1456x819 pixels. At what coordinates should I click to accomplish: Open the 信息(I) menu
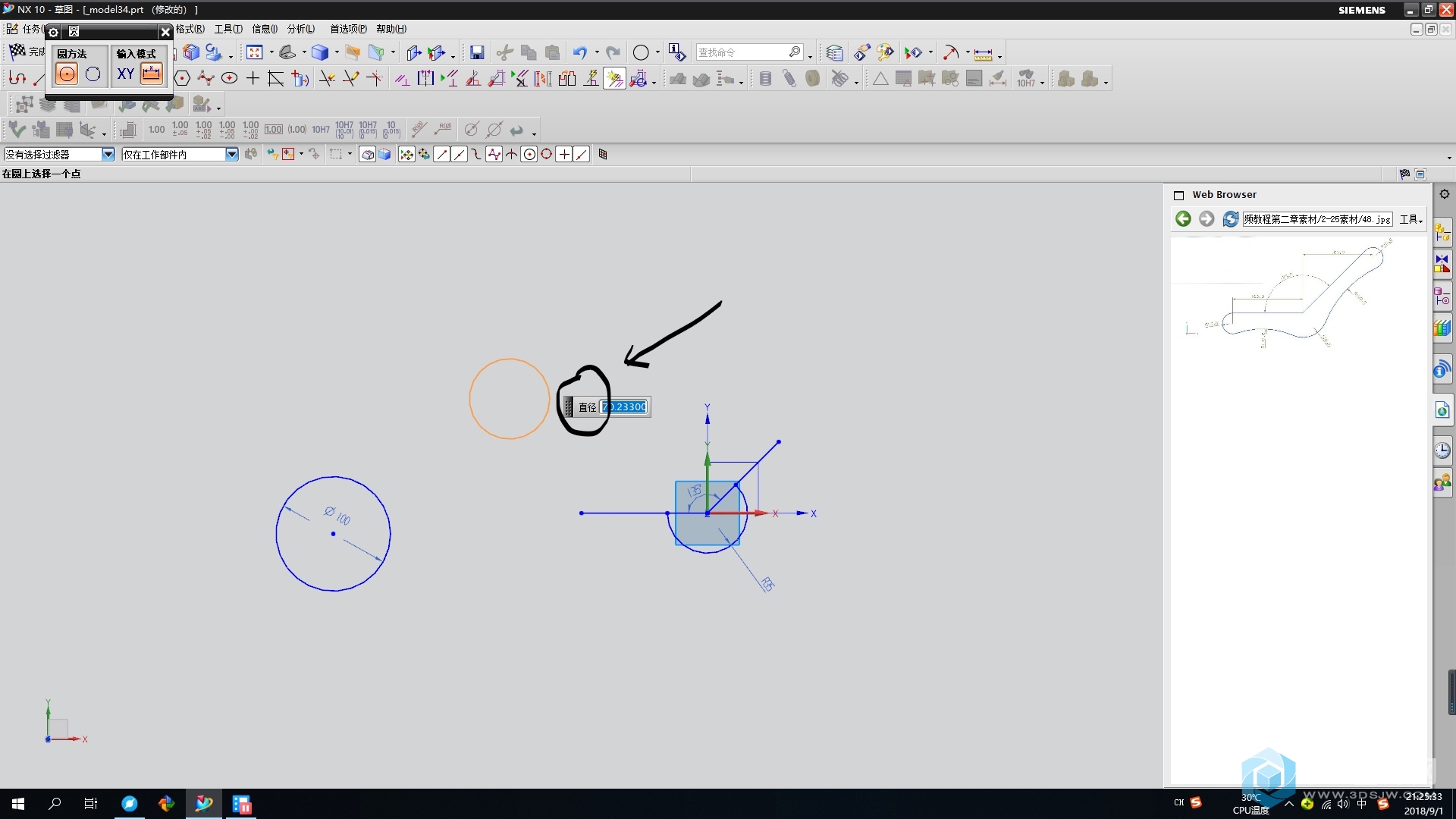click(x=265, y=29)
